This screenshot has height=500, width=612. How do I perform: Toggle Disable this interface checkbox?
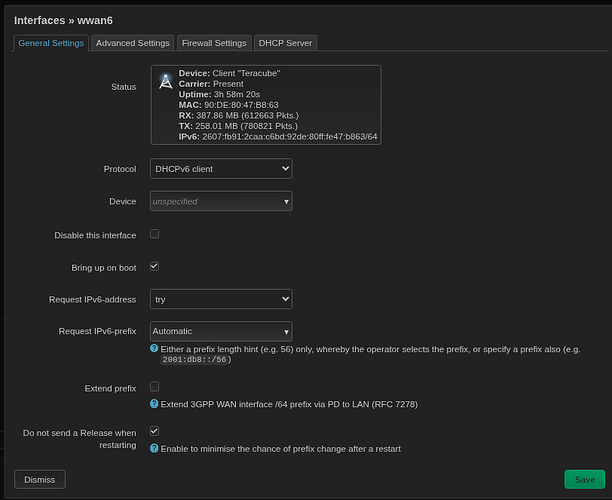pyautogui.click(x=155, y=234)
